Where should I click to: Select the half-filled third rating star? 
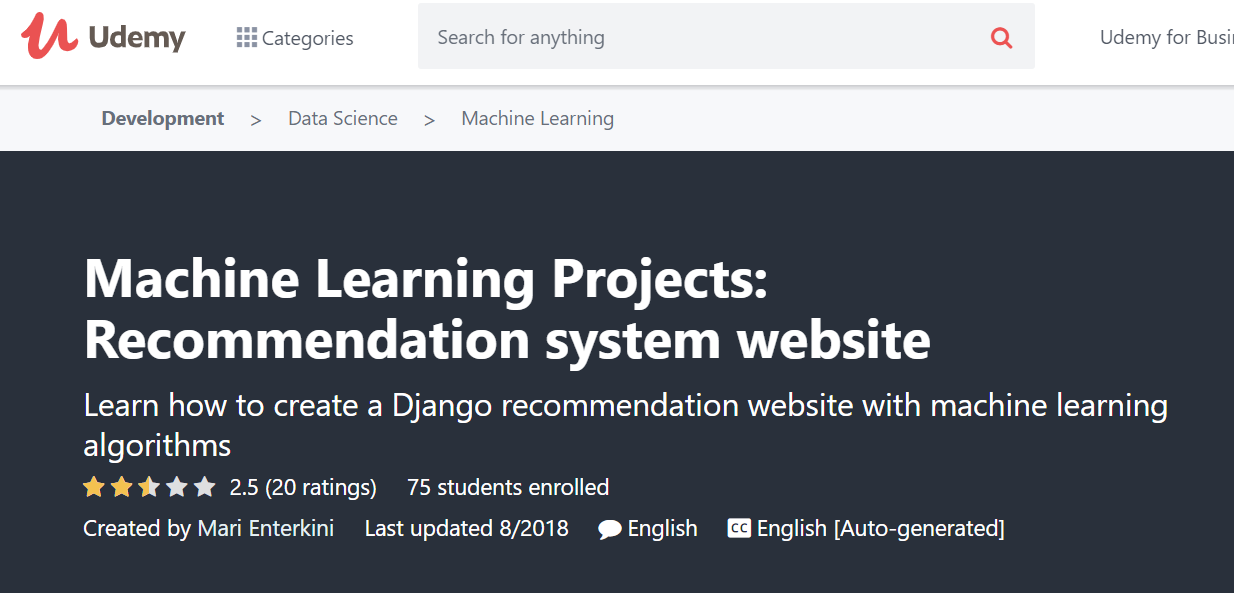tap(149, 486)
